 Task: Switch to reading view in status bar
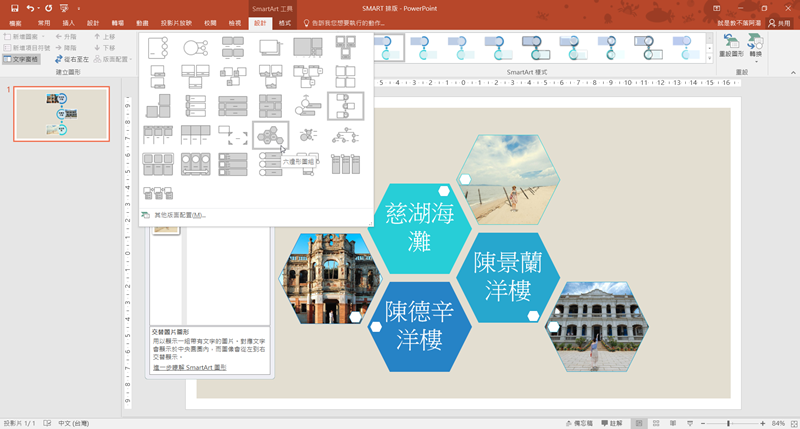[671, 423]
